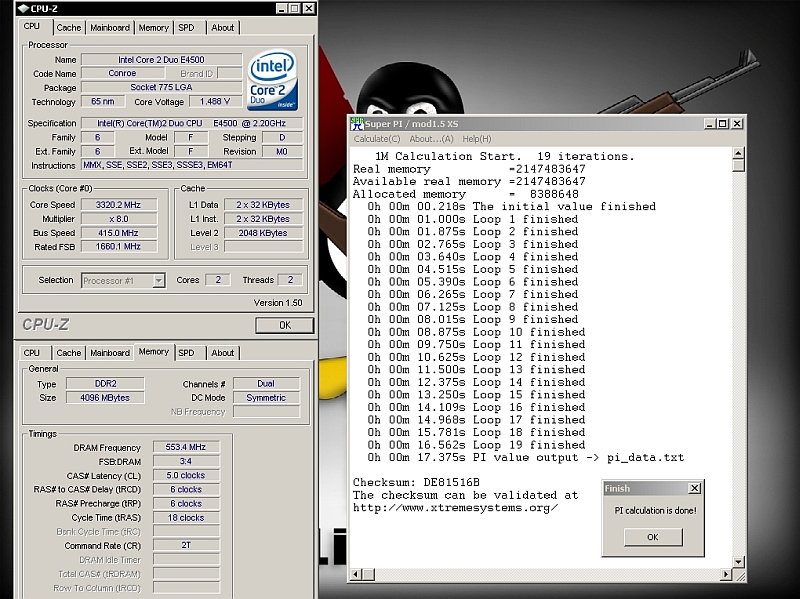The image size is (800, 599).
Task: Click the Core Speed value '3320.2 MHz'
Action: (x=118, y=205)
